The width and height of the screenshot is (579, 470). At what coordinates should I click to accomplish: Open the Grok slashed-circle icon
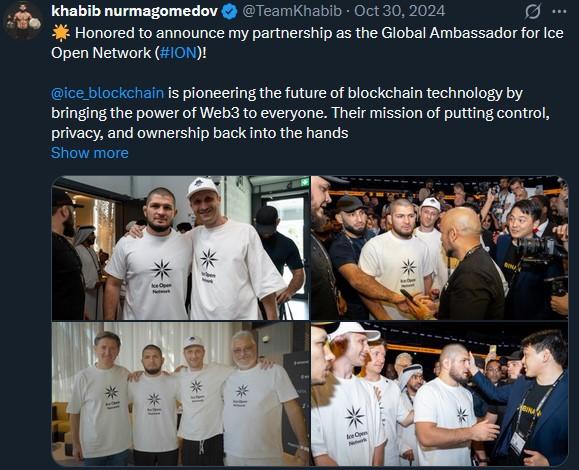(532, 12)
